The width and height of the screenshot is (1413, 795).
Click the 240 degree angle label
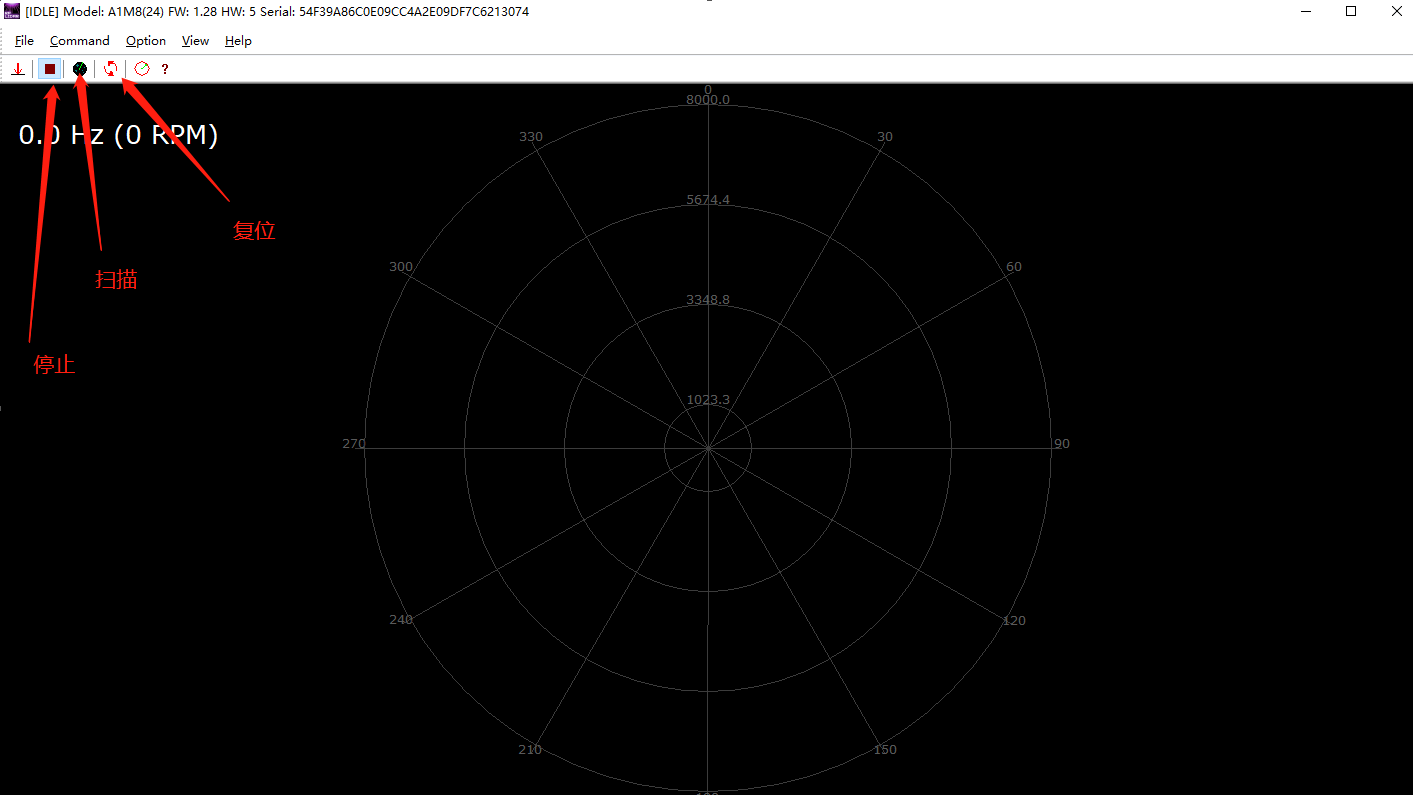(401, 620)
